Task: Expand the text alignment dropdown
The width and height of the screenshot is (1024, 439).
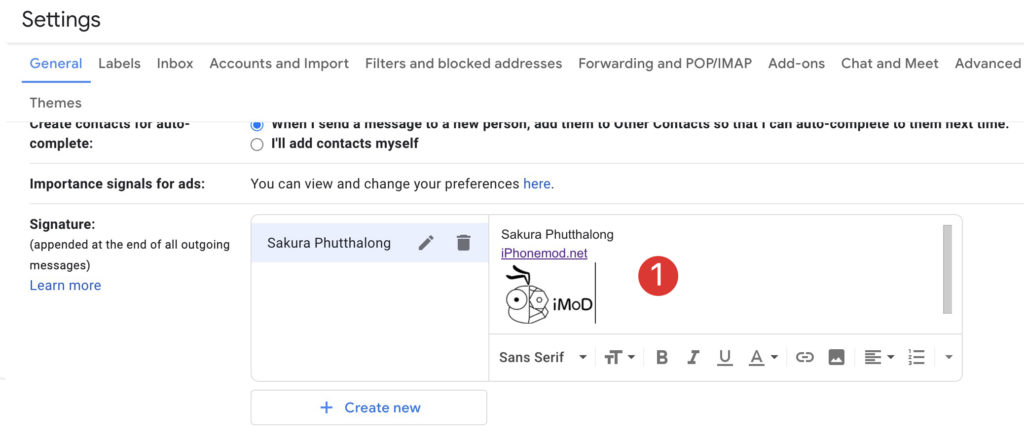Action: coord(879,357)
